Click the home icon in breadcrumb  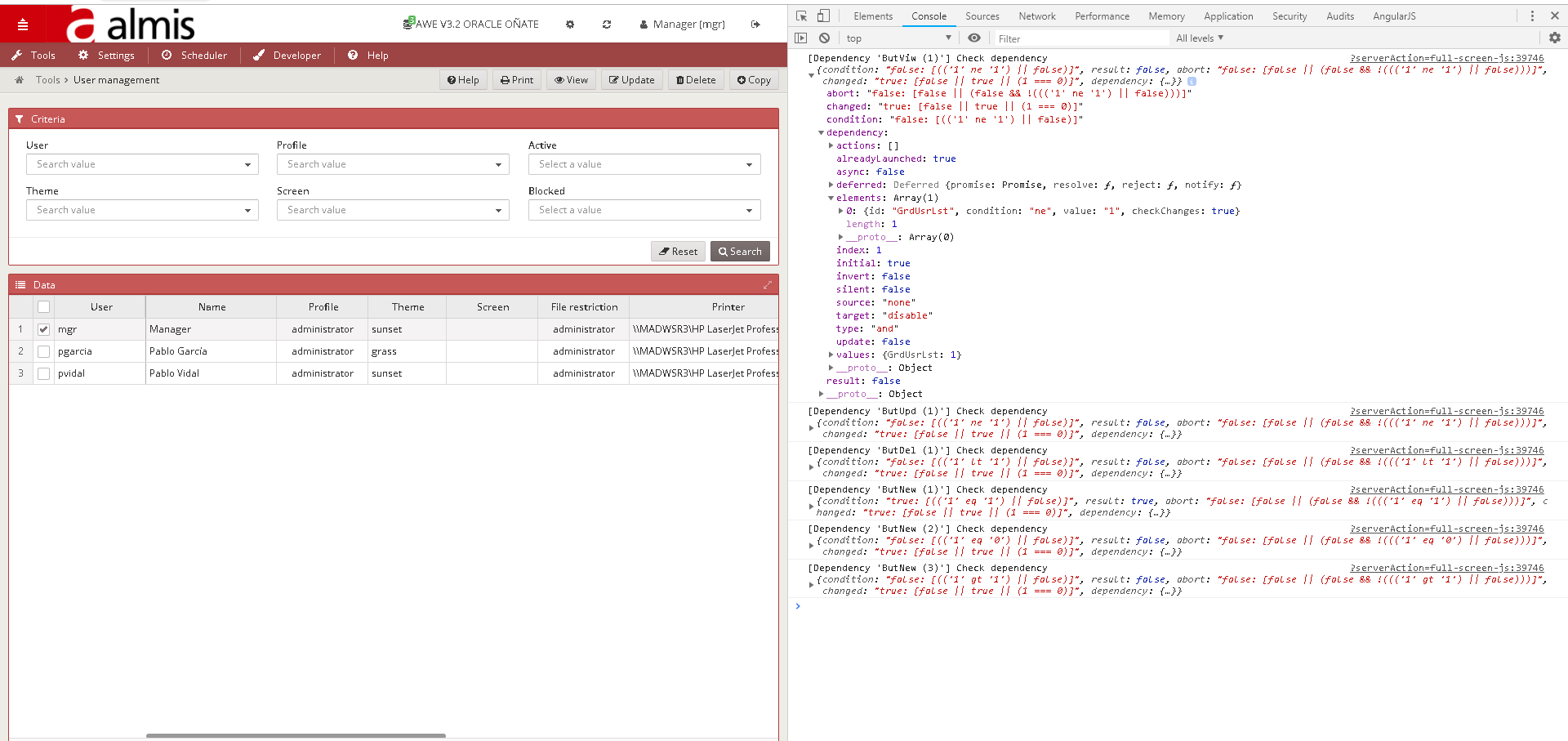click(x=20, y=80)
